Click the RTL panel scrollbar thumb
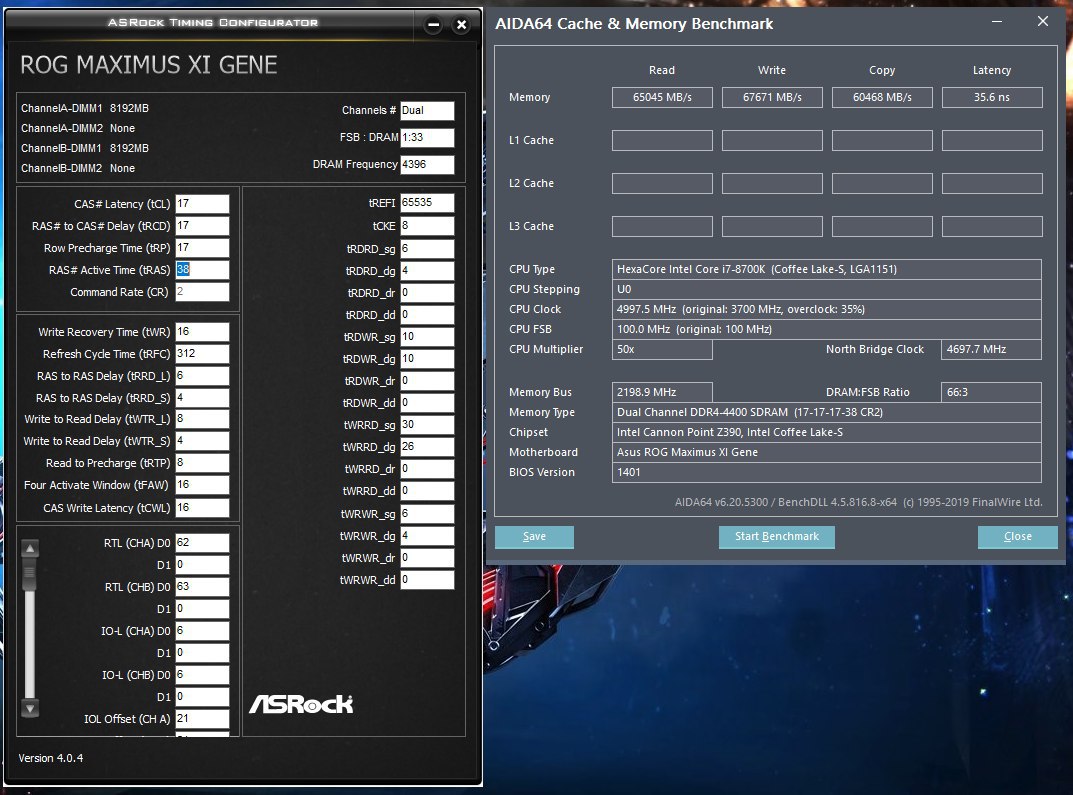Viewport: 1073px width, 795px height. pyautogui.click(x=30, y=575)
